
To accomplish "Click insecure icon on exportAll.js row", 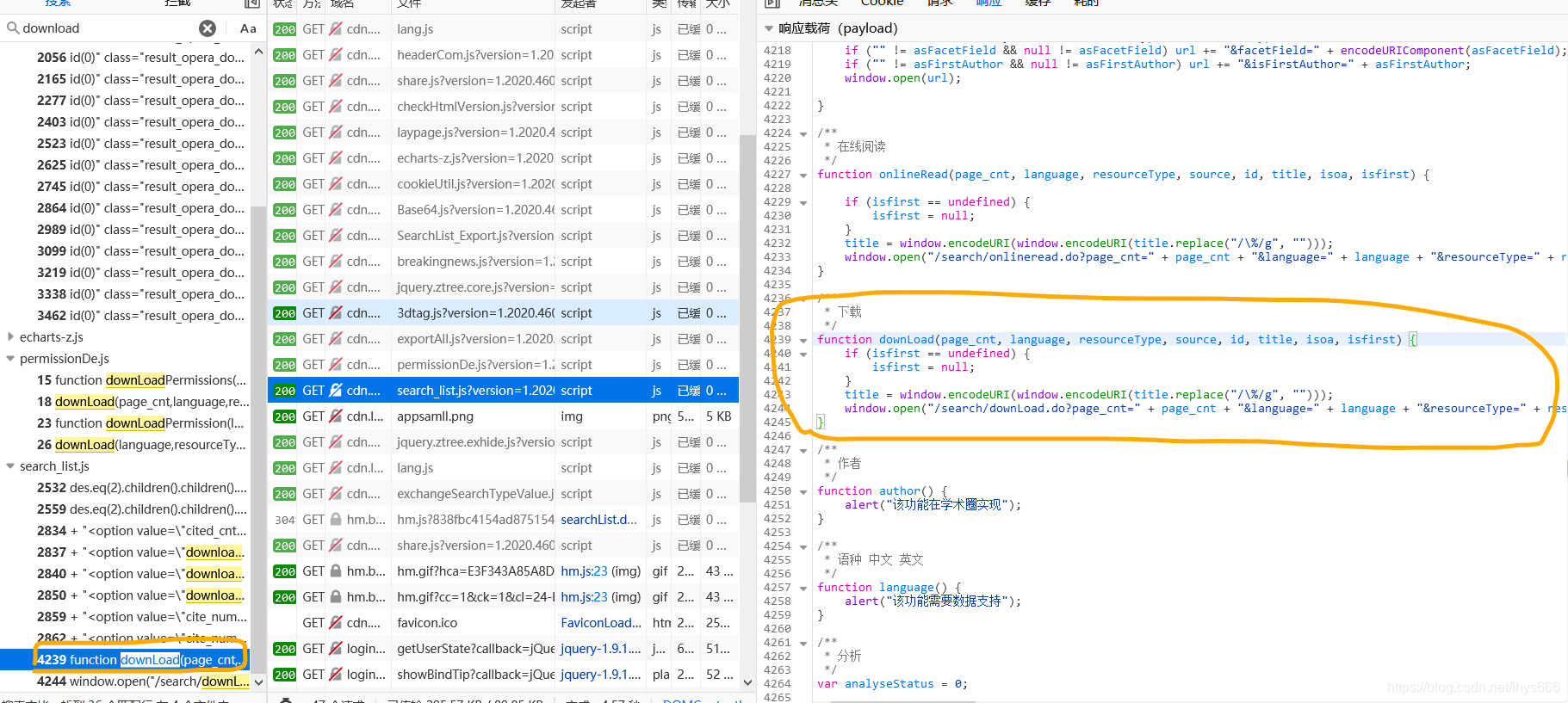I will [x=336, y=339].
